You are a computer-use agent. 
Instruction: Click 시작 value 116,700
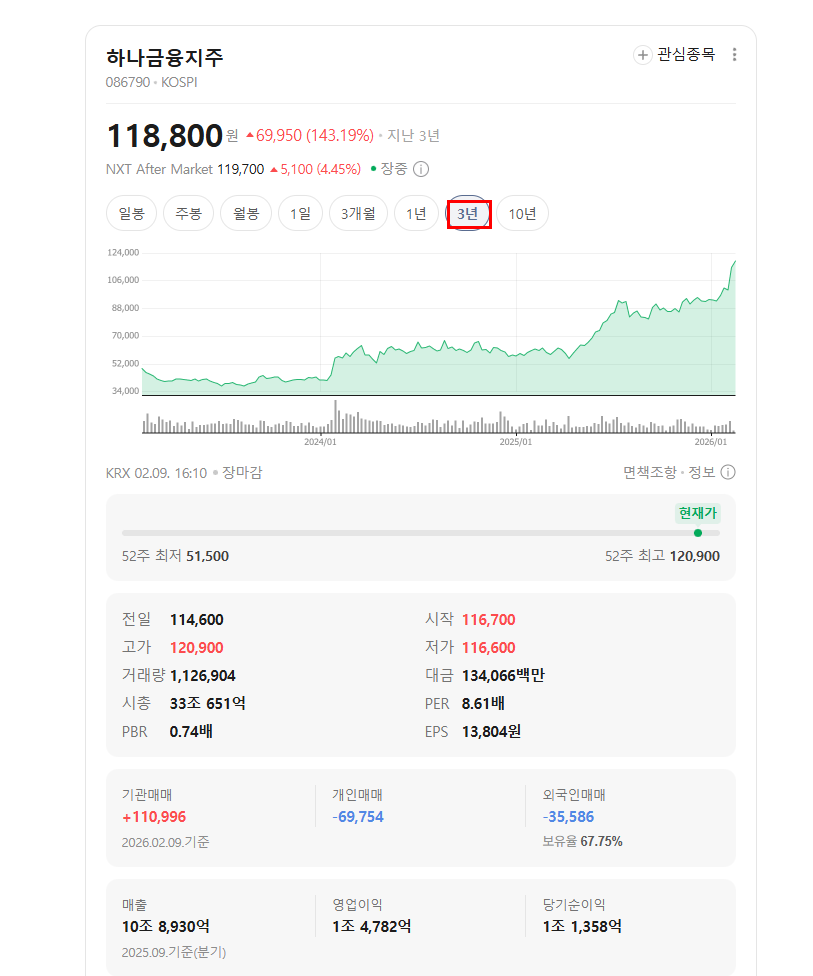point(489,620)
